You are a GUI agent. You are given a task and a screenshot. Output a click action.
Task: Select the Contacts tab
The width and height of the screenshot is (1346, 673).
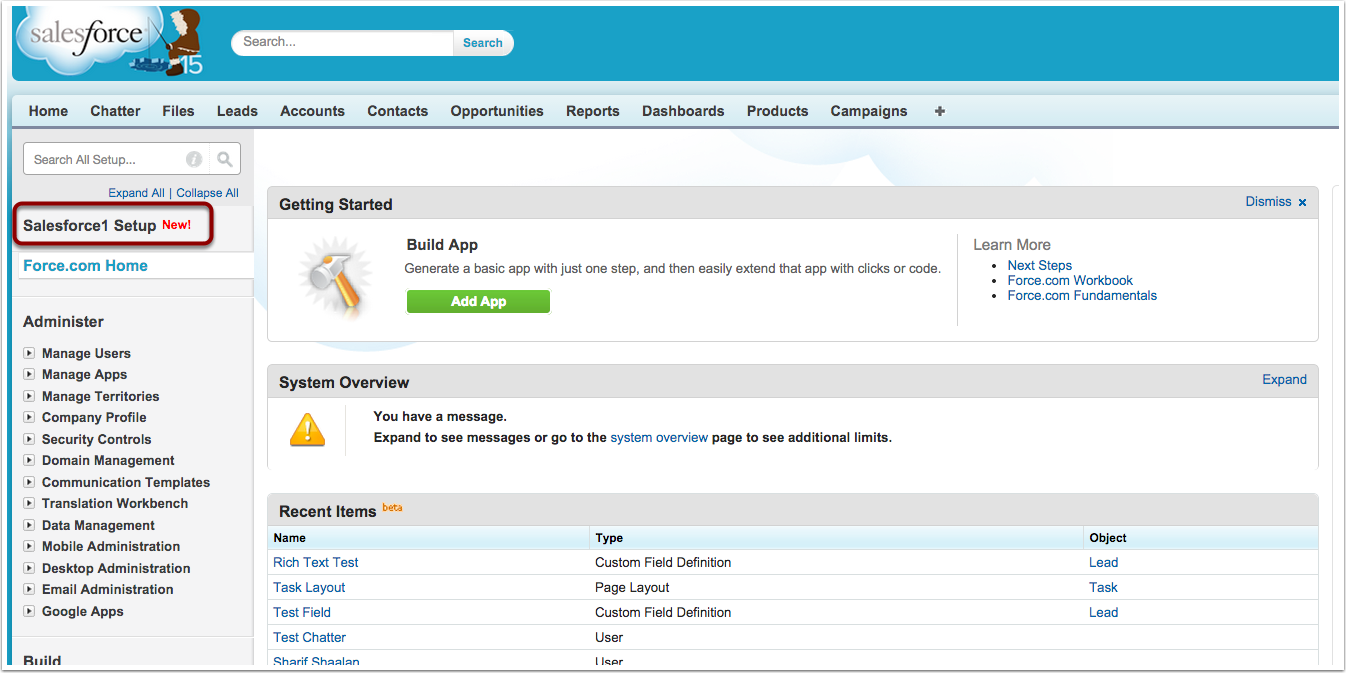coord(397,111)
